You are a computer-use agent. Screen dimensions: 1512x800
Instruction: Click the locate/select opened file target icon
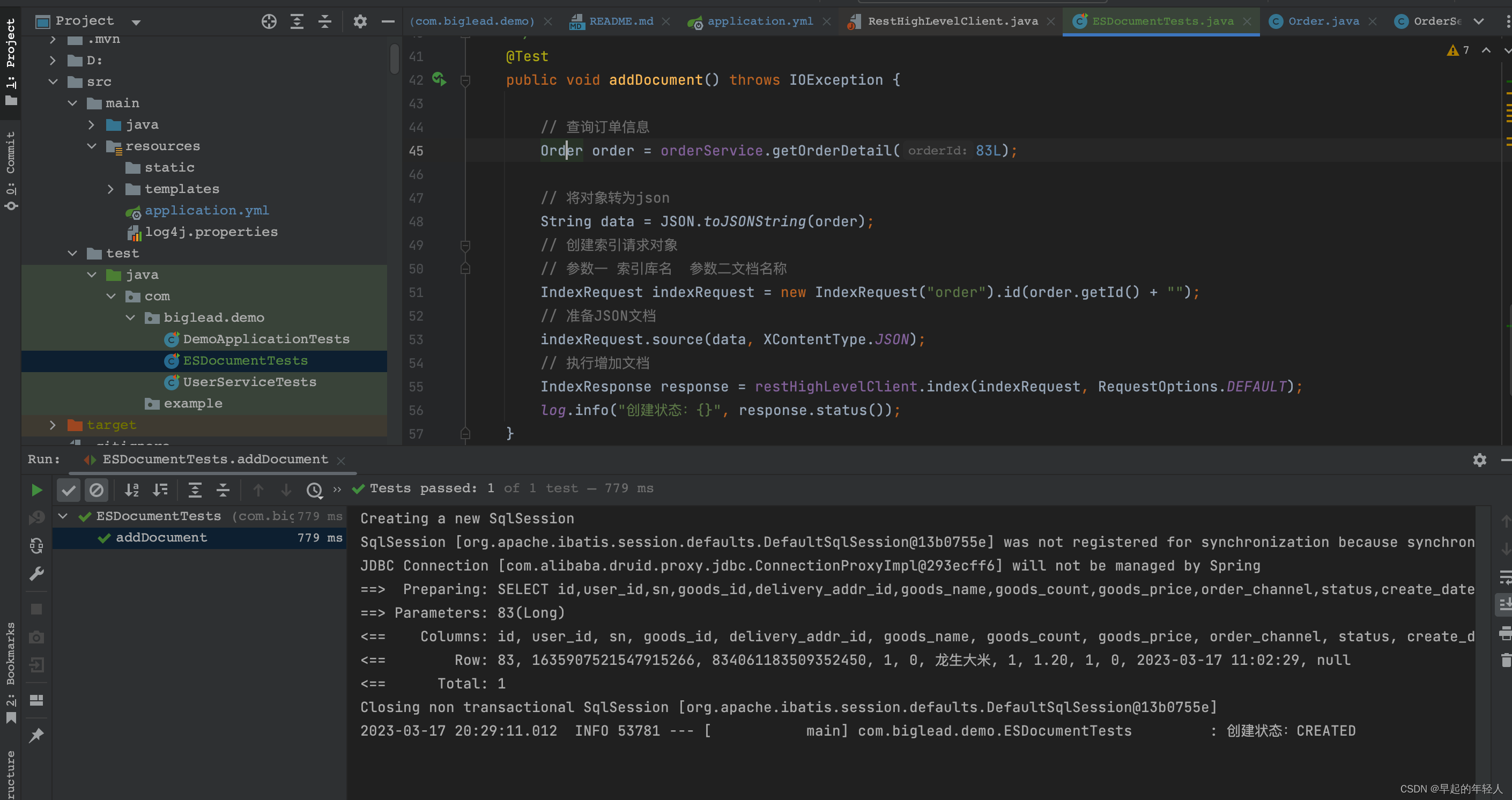(x=269, y=22)
